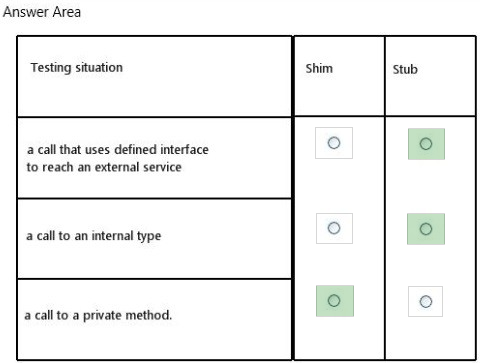Image resolution: width=480 pixels, height=363 pixels.
Task: Click the 'a call to a private method' text
Action: pos(98,315)
